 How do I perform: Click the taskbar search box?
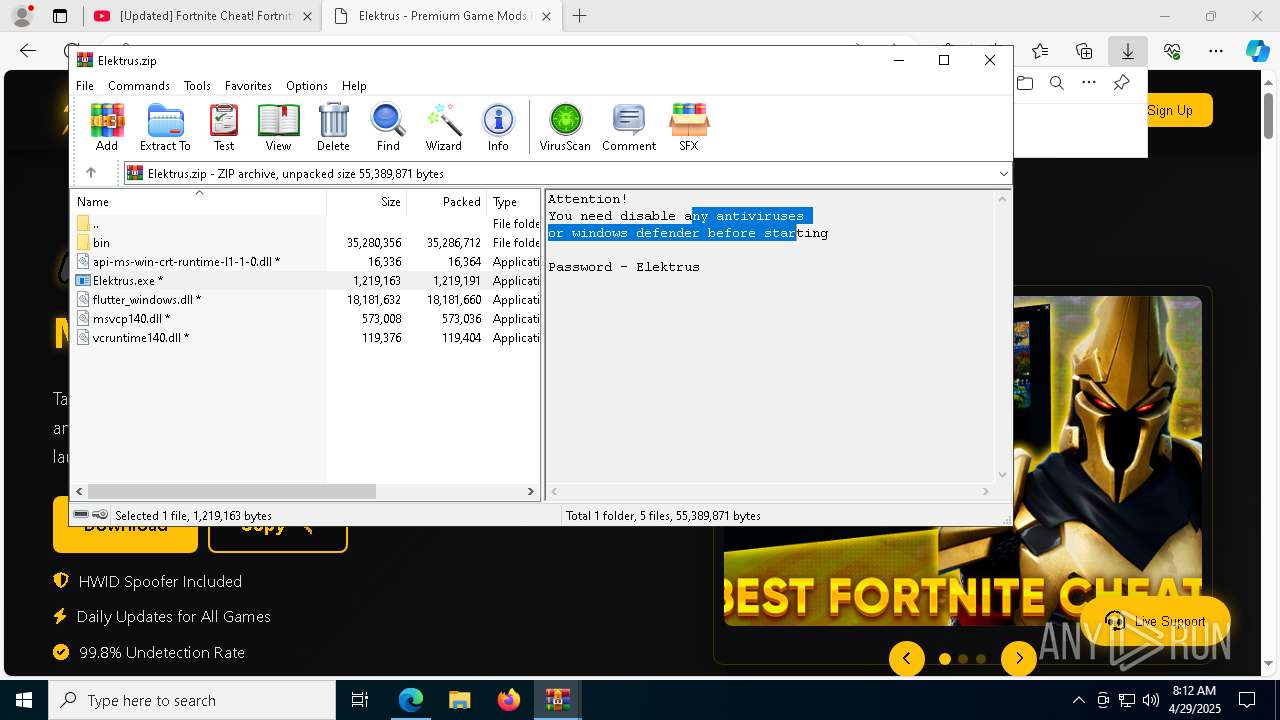pos(192,700)
